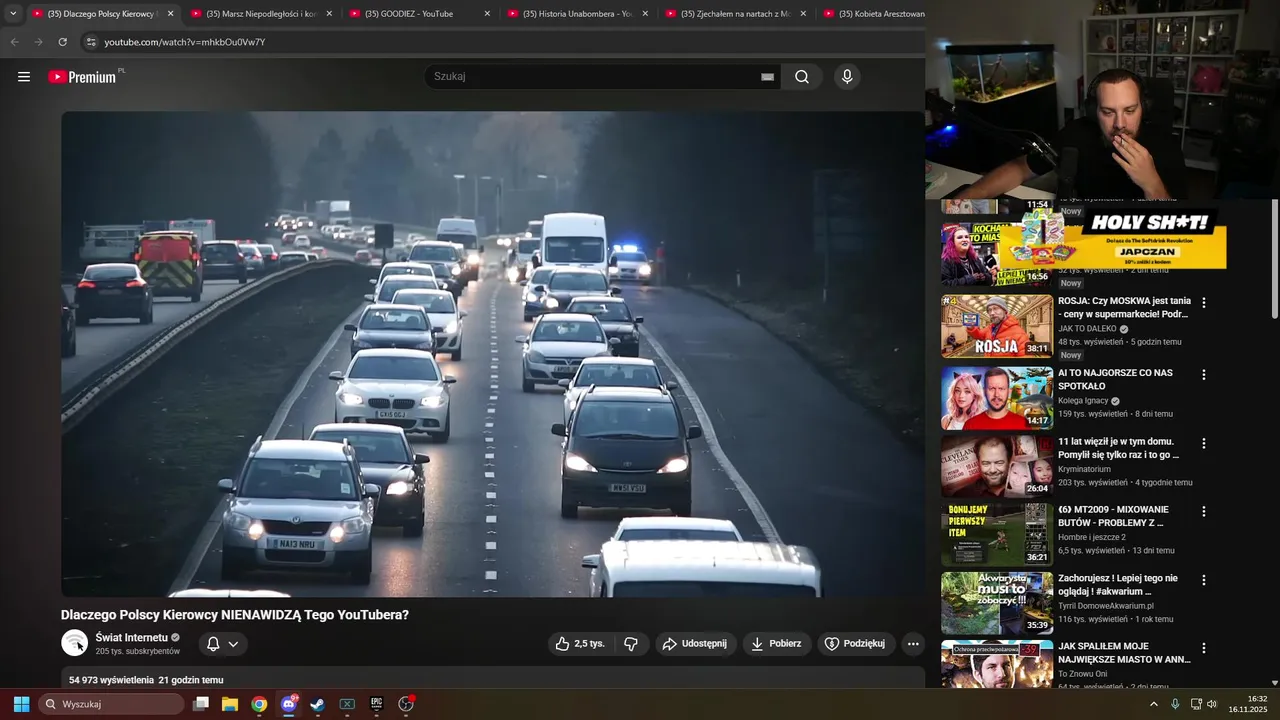Start voice search with microphone icon
1280x720 pixels.
point(847,77)
